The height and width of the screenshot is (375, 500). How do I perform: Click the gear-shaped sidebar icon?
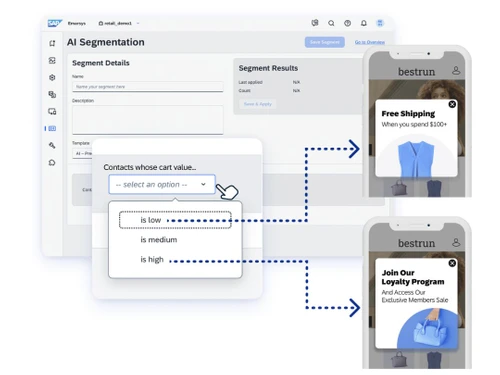point(52,77)
